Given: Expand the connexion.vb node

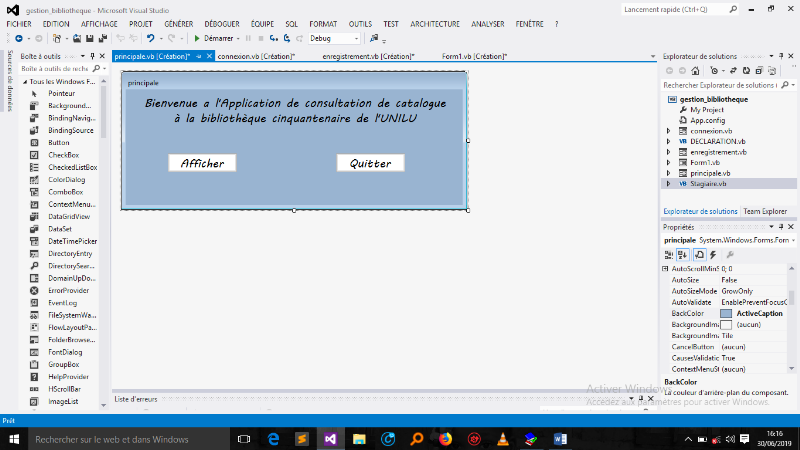Looking at the screenshot, I should 668,131.
